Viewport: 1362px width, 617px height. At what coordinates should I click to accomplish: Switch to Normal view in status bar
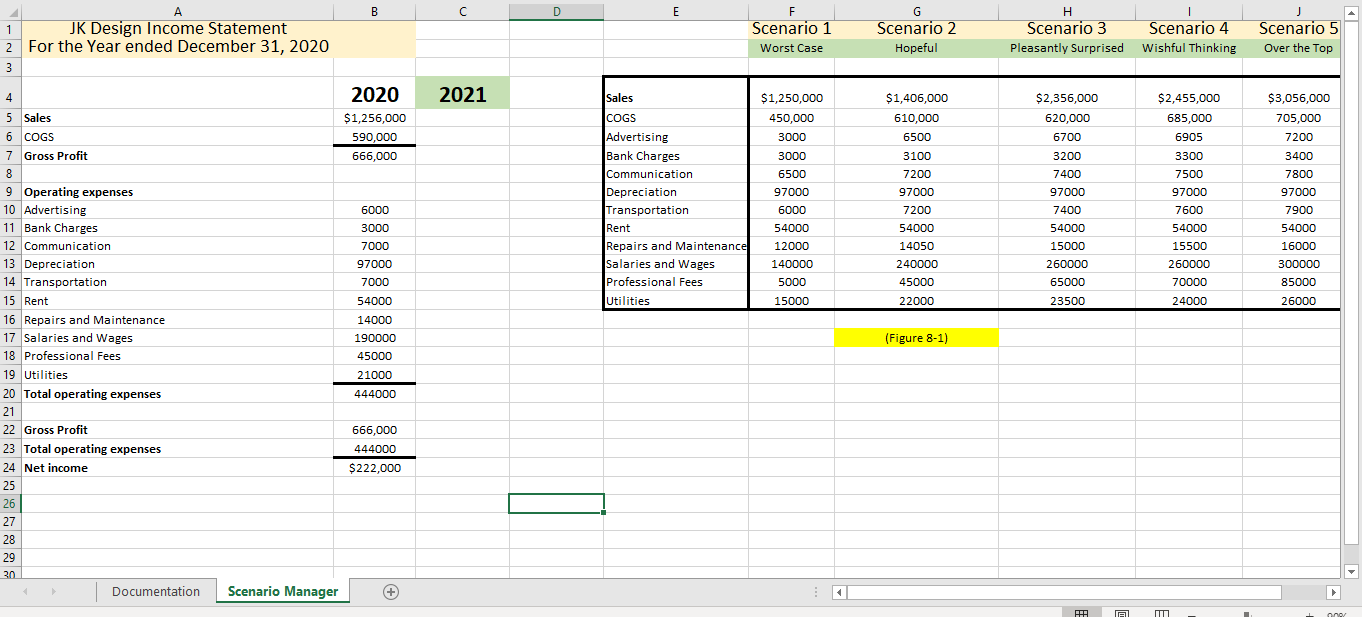tap(1081, 611)
